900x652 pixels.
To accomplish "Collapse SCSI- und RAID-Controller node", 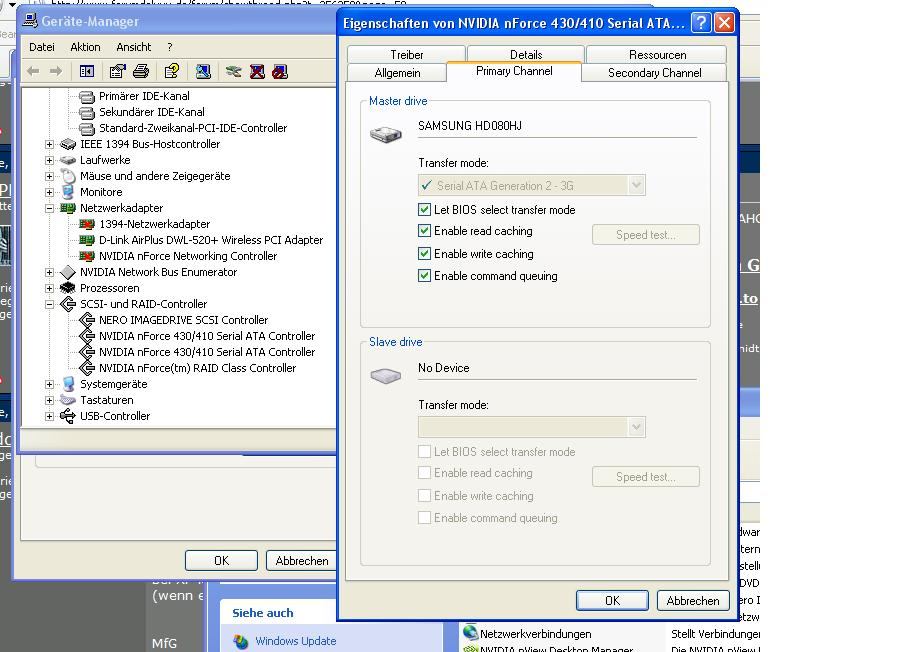I will coord(49,304).
